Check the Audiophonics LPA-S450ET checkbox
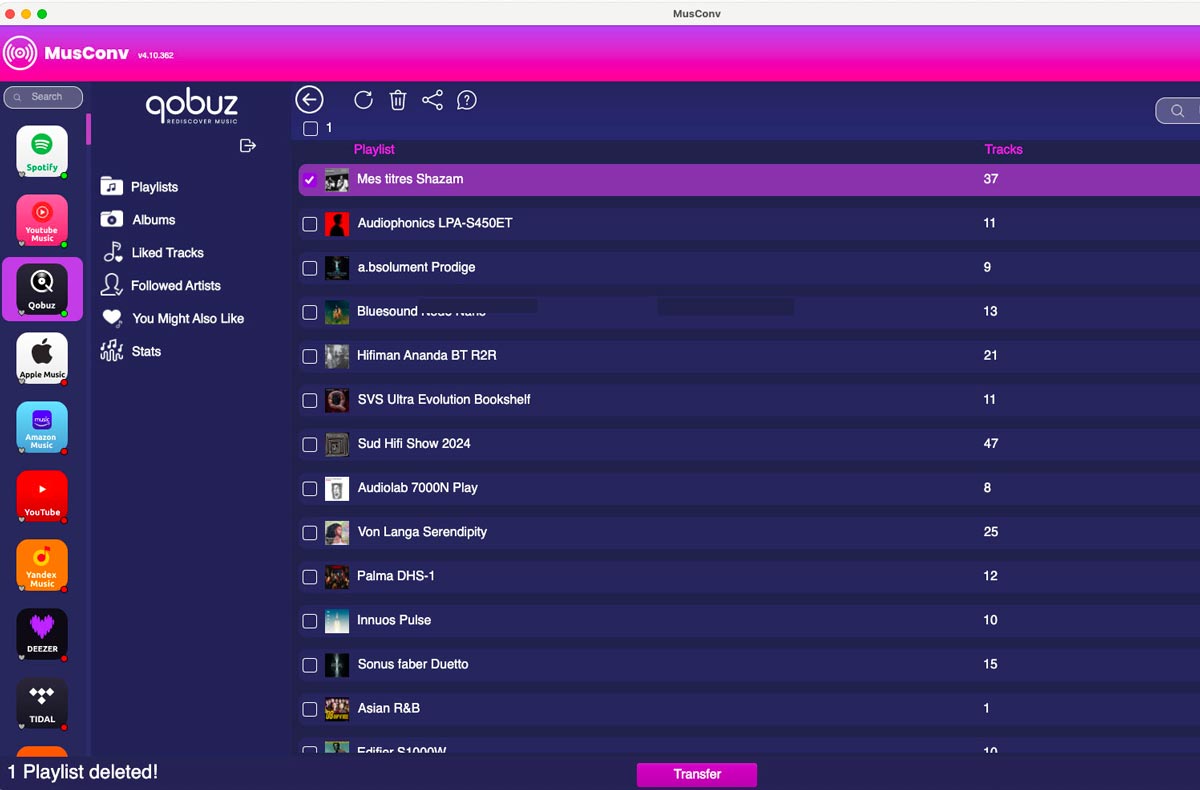Image resolution: width=1200 pixels, height=790 pixels. (310, 224)
